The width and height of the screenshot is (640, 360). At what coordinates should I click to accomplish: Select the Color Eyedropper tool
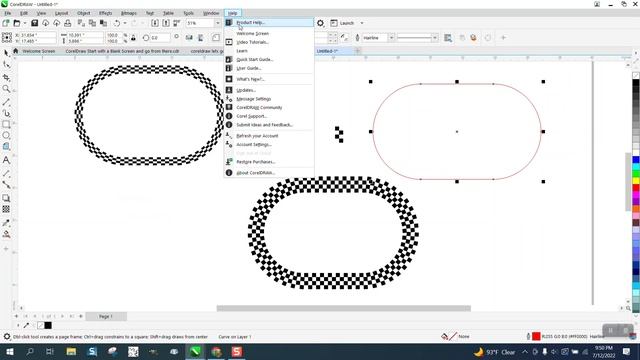(x=6, y=223)
